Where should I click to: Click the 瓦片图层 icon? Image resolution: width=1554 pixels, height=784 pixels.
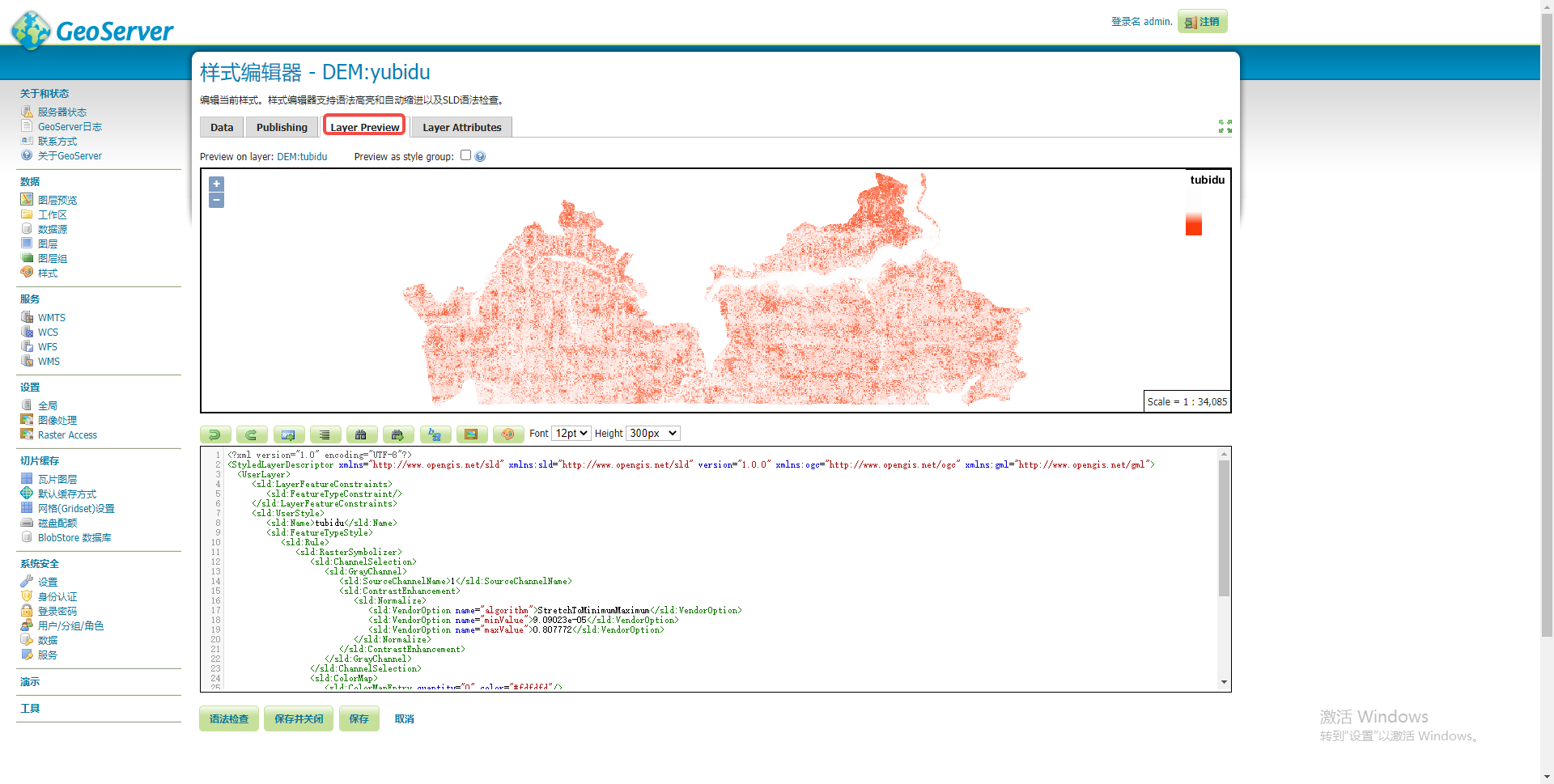27,479
